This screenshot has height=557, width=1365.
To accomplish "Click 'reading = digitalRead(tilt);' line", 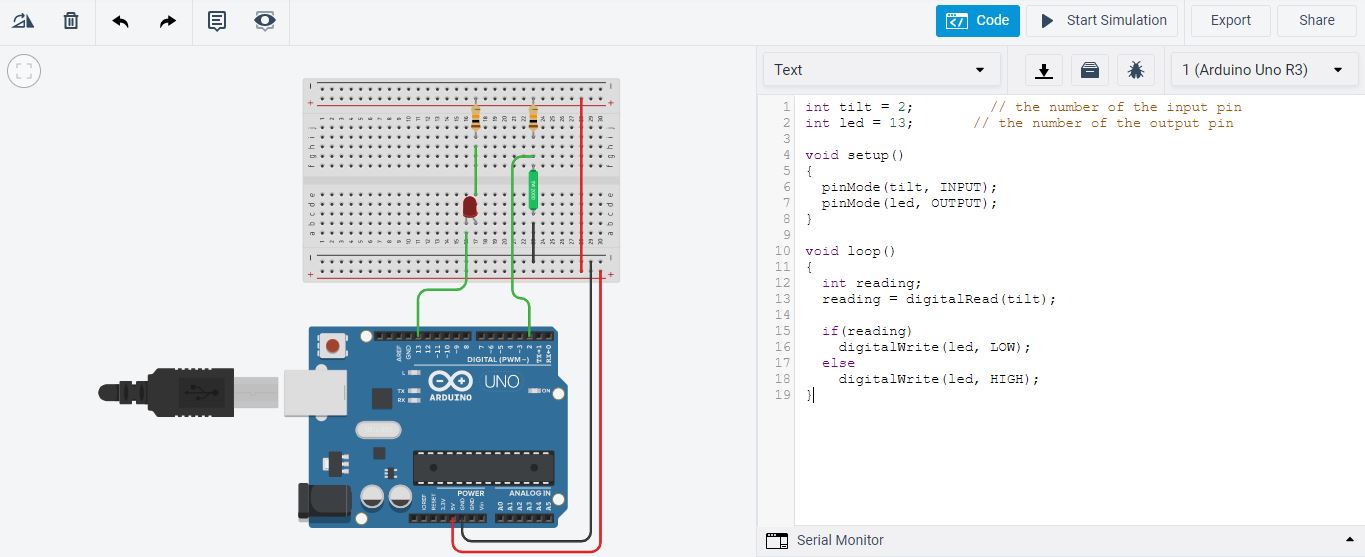I will [x=939, y=299].
